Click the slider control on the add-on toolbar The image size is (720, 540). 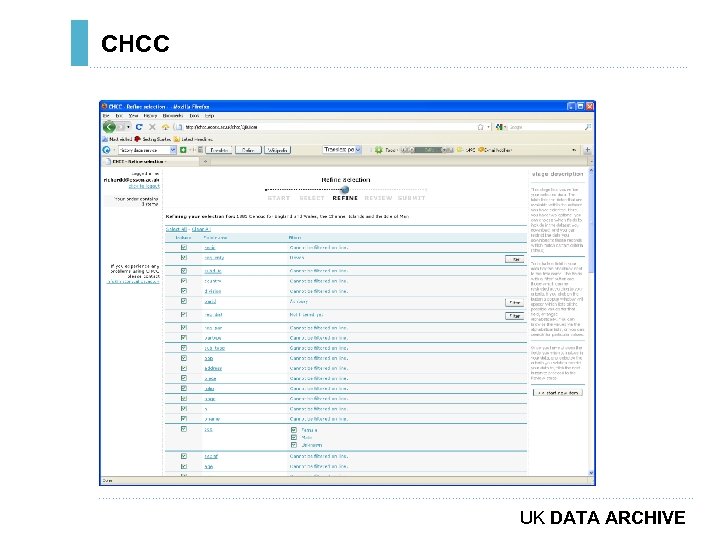tap(427, 150)
